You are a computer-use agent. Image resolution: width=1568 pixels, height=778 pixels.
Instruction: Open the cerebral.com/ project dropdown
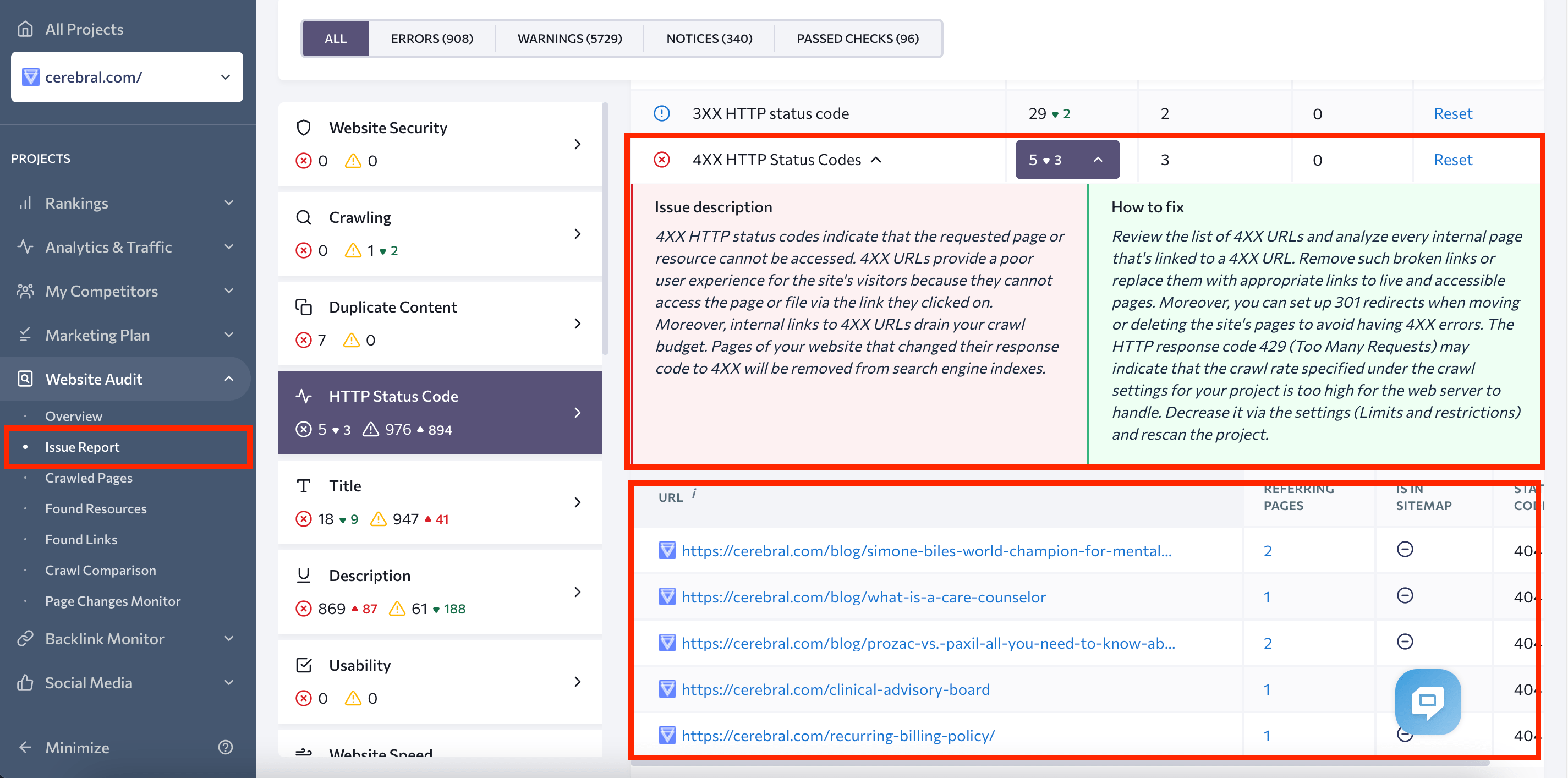point(127,76)
